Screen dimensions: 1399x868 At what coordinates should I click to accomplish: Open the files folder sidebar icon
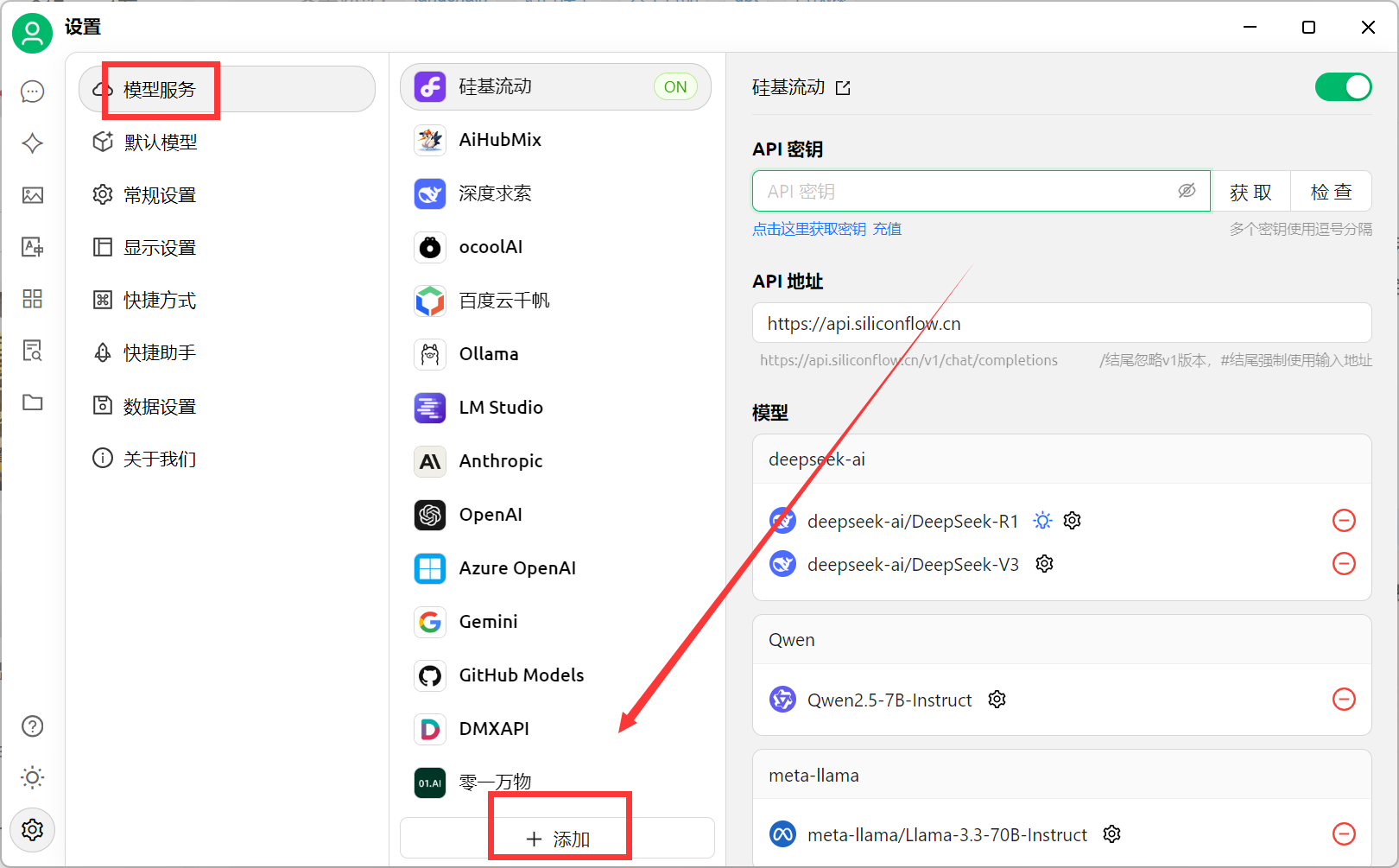33,402
